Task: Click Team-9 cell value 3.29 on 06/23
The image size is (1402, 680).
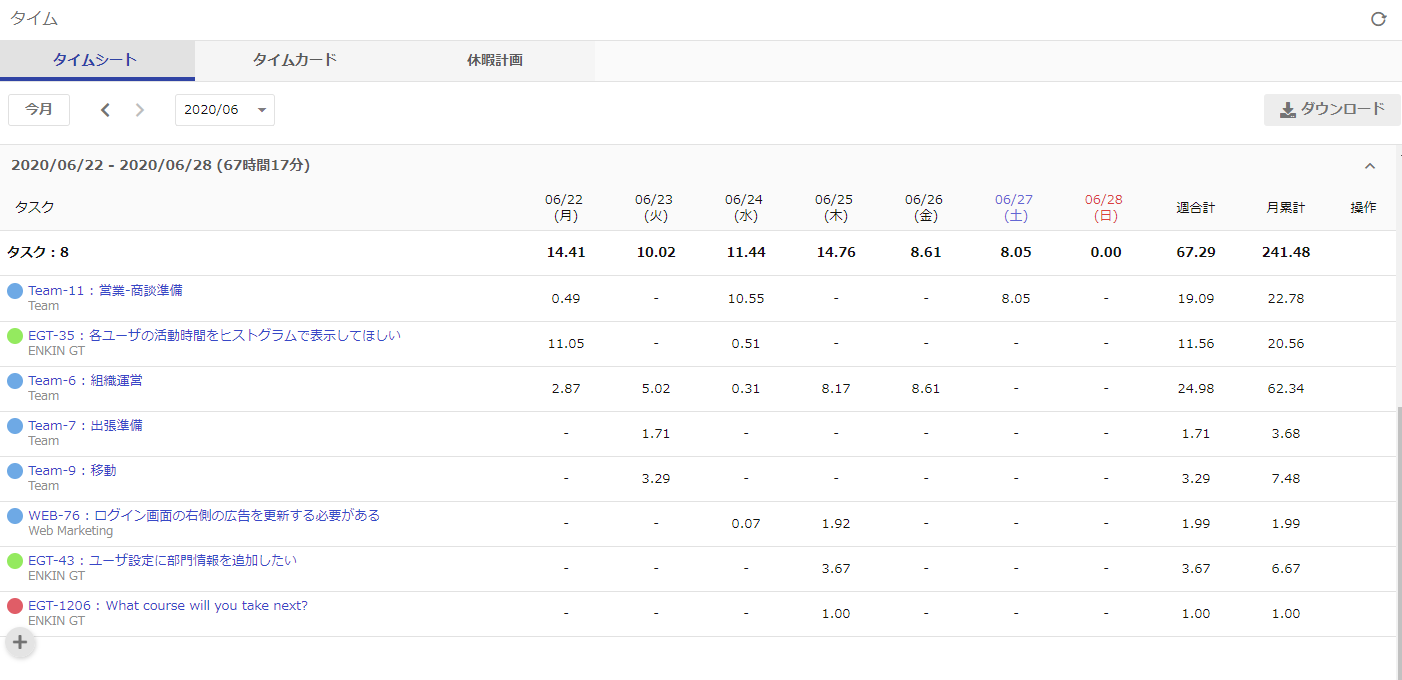Action: pos(656,478)
